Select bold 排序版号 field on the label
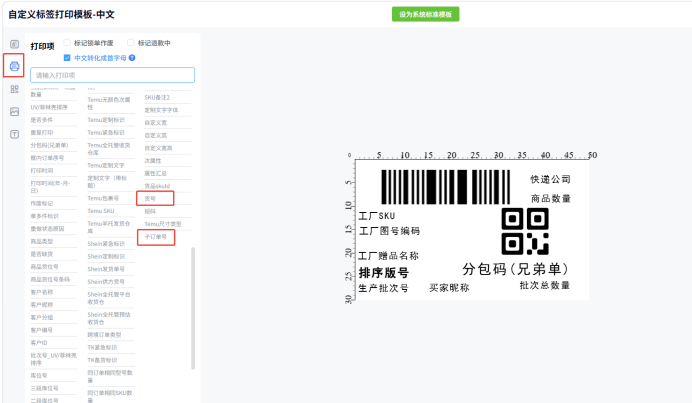 click(x=384, y=273)
